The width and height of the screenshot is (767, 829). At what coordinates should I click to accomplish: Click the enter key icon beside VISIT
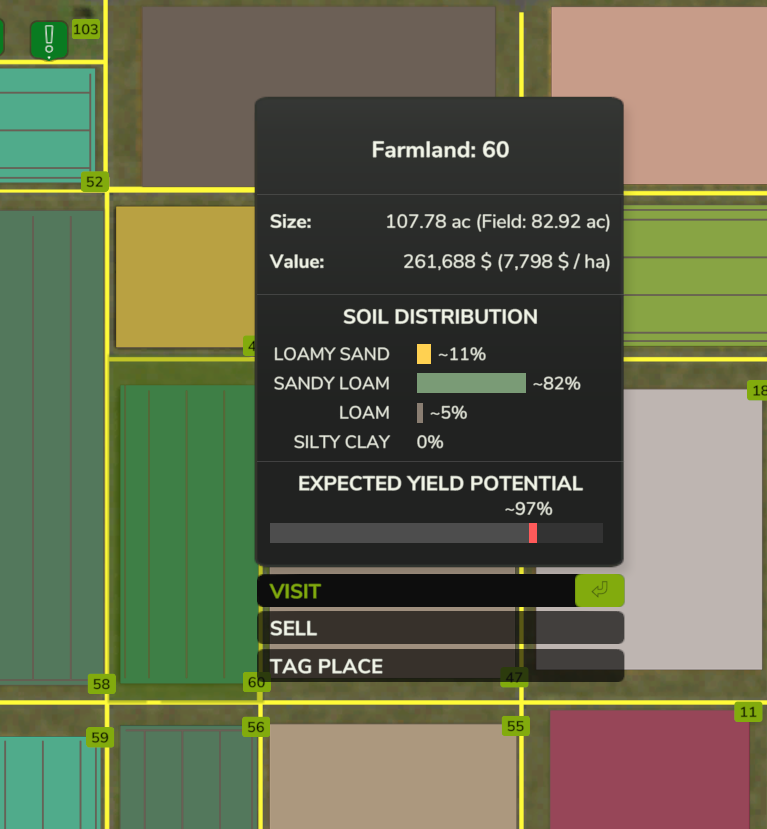point(599,590)
